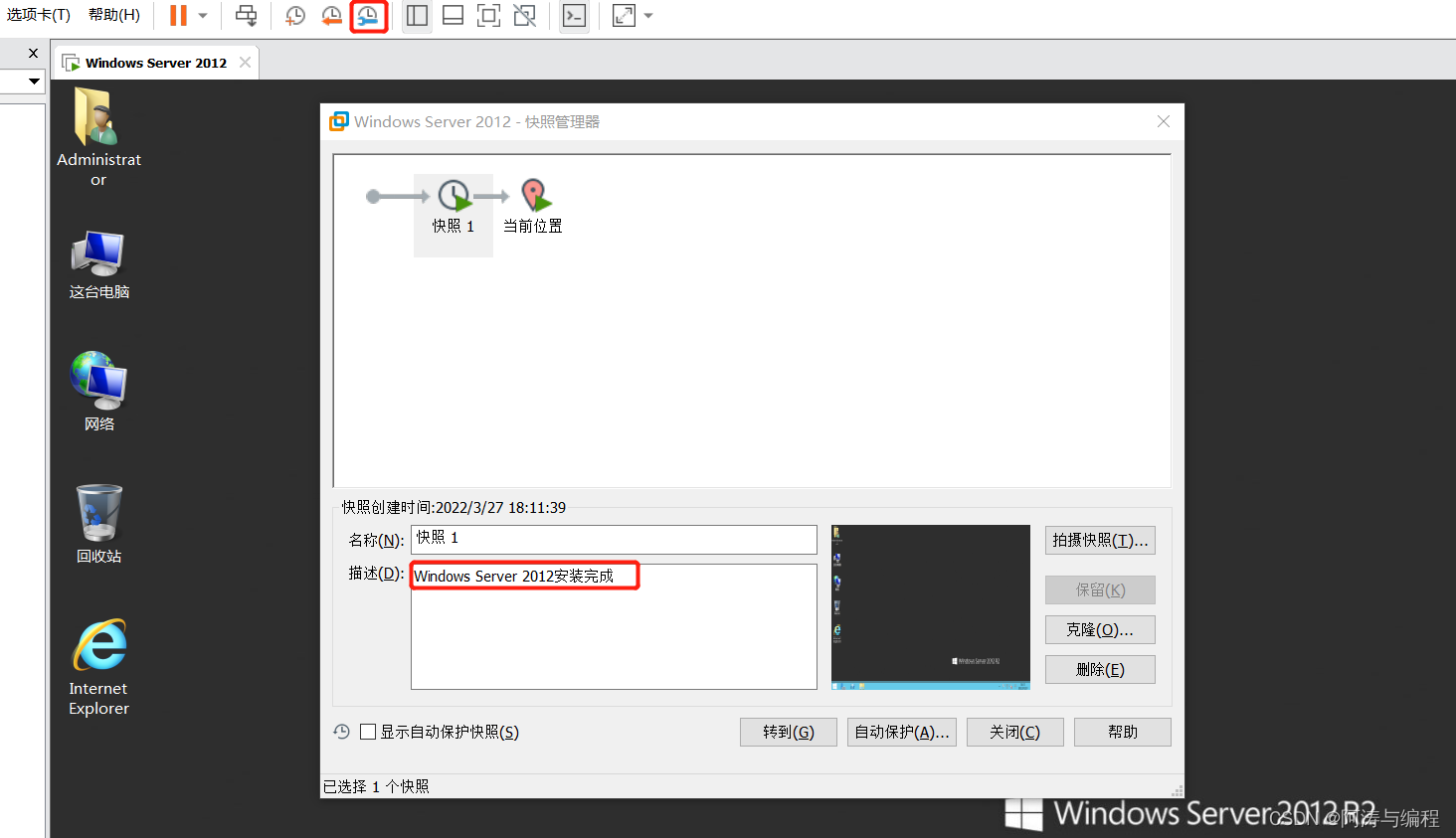Enter Unity mode

(x=524, y=16)
